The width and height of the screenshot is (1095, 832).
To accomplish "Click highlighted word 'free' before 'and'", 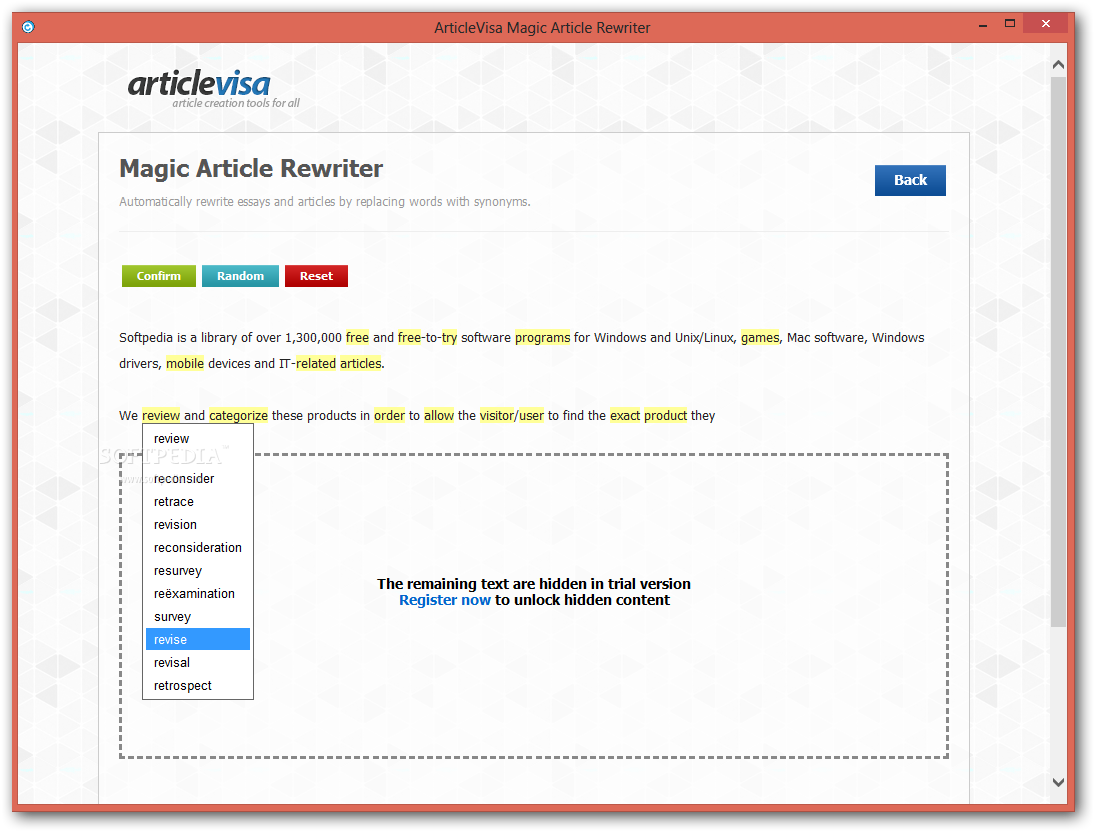I will tap(357, 337).
